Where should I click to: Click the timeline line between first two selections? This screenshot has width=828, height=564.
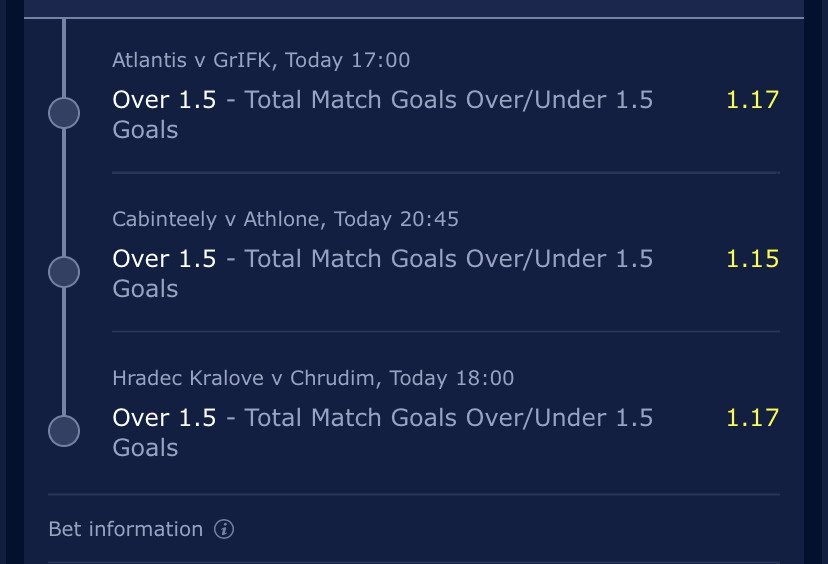(64, 193)
